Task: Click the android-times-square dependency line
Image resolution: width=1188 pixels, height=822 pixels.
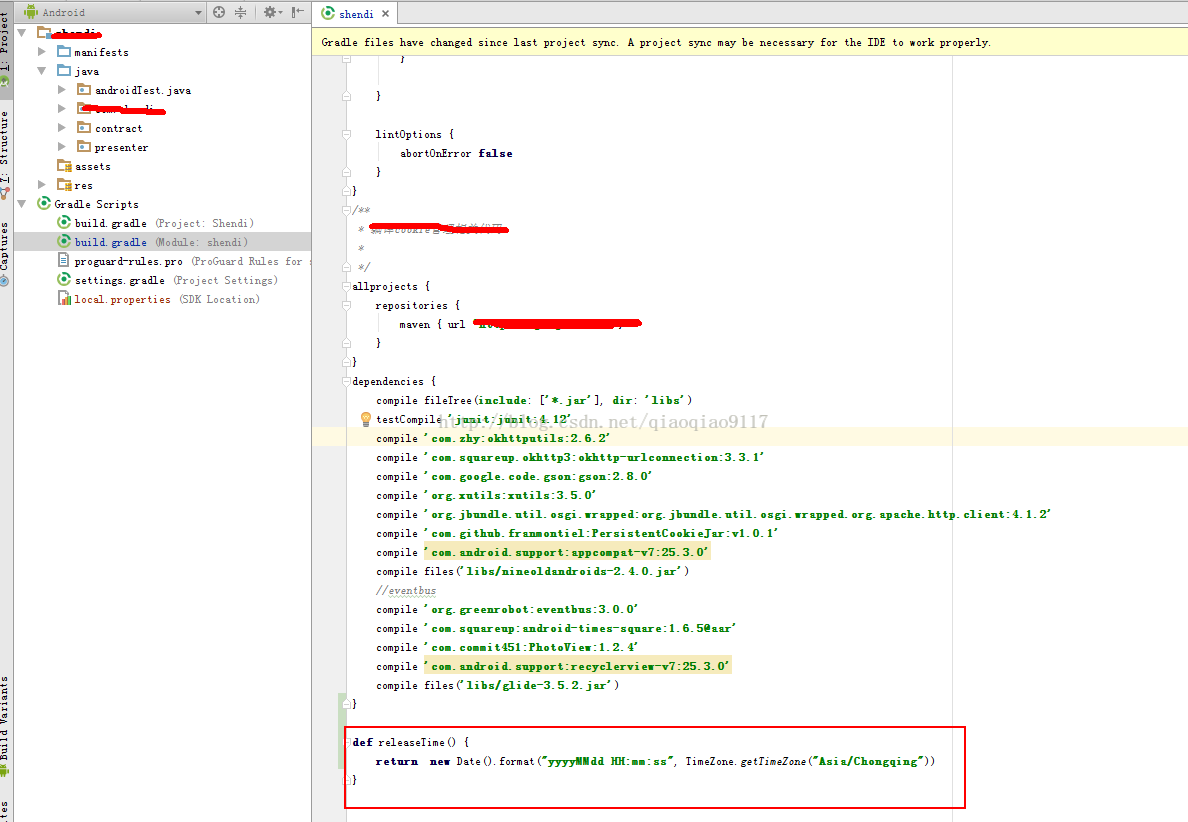Action: tap(556, 629)
